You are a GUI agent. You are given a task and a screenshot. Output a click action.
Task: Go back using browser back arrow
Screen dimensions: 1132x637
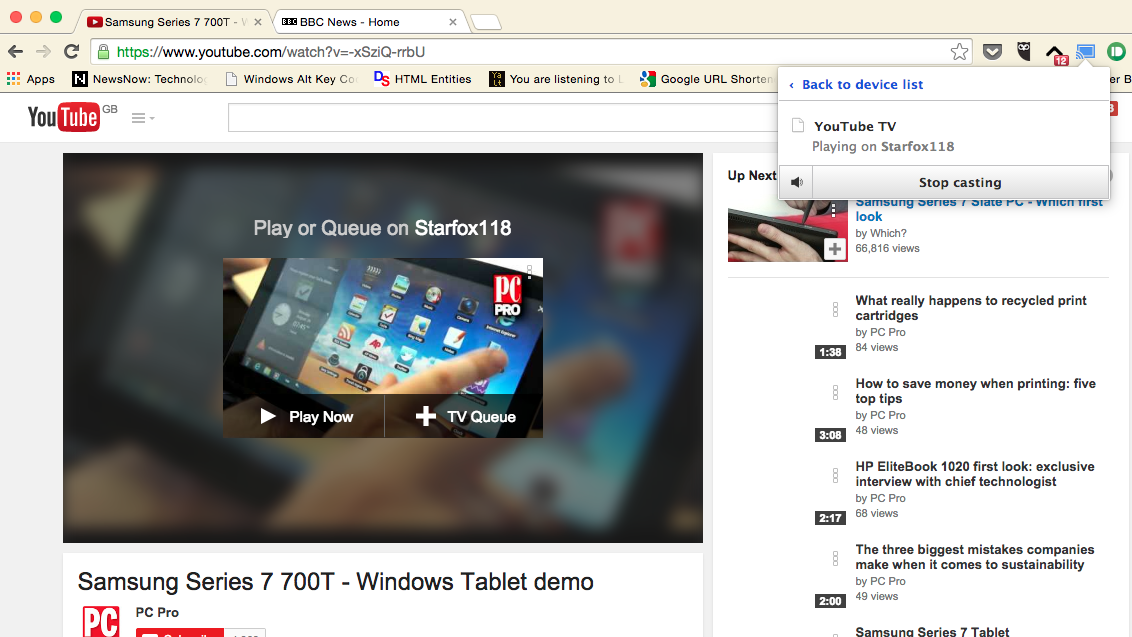[15, 51]
